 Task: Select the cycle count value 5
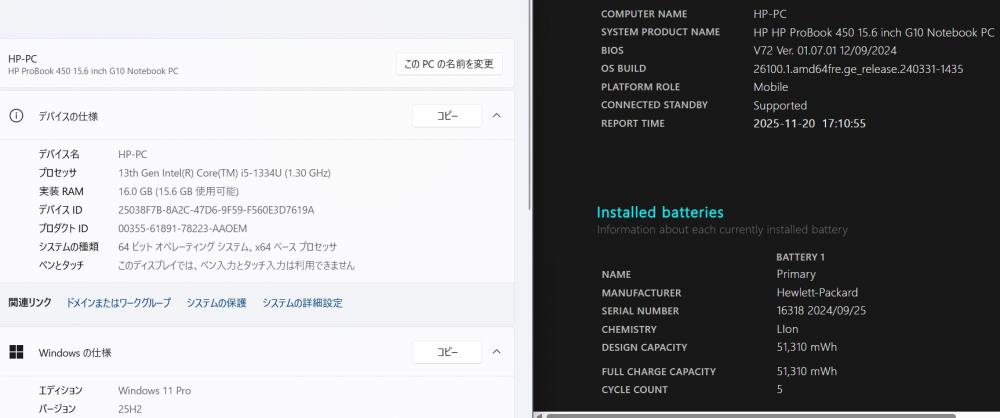point(779,389)
